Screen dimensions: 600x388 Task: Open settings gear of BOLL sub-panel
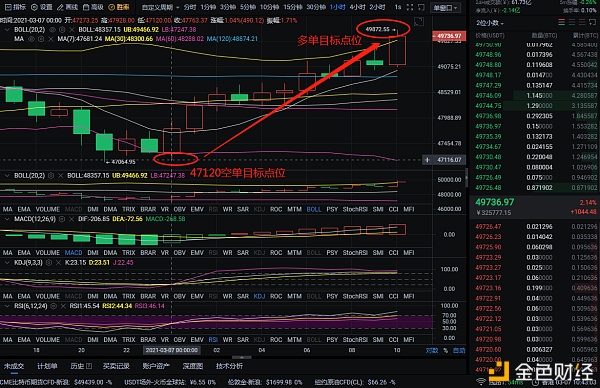point(51,175)
